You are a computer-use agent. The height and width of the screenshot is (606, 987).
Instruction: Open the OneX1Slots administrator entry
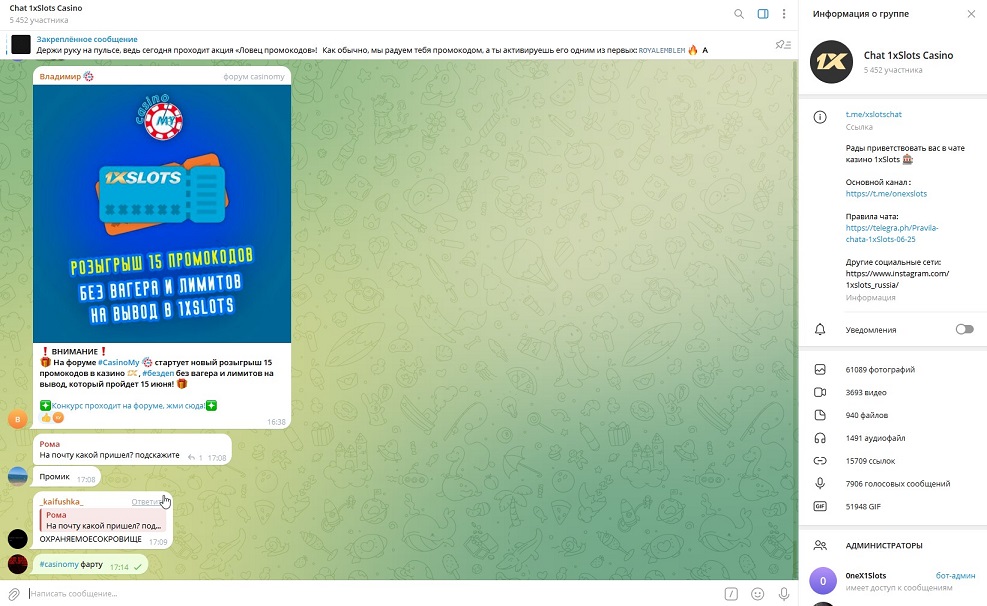pyautogui.click(x=893, y=581)
